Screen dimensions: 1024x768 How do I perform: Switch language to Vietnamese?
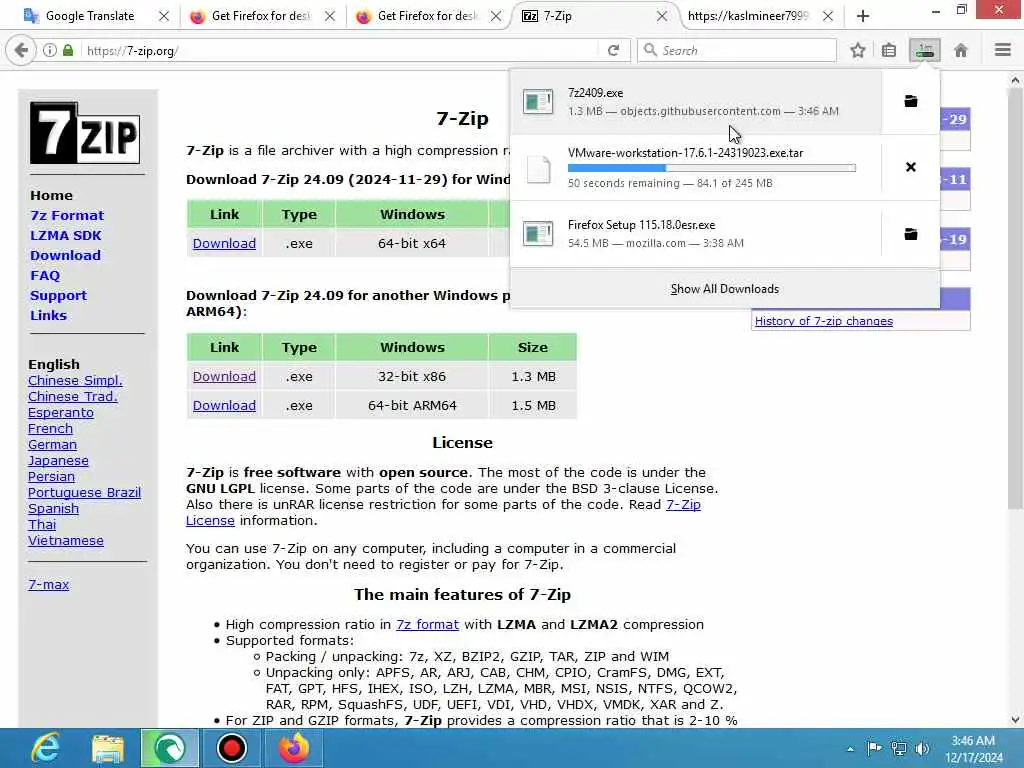click(x=65, y=541)
